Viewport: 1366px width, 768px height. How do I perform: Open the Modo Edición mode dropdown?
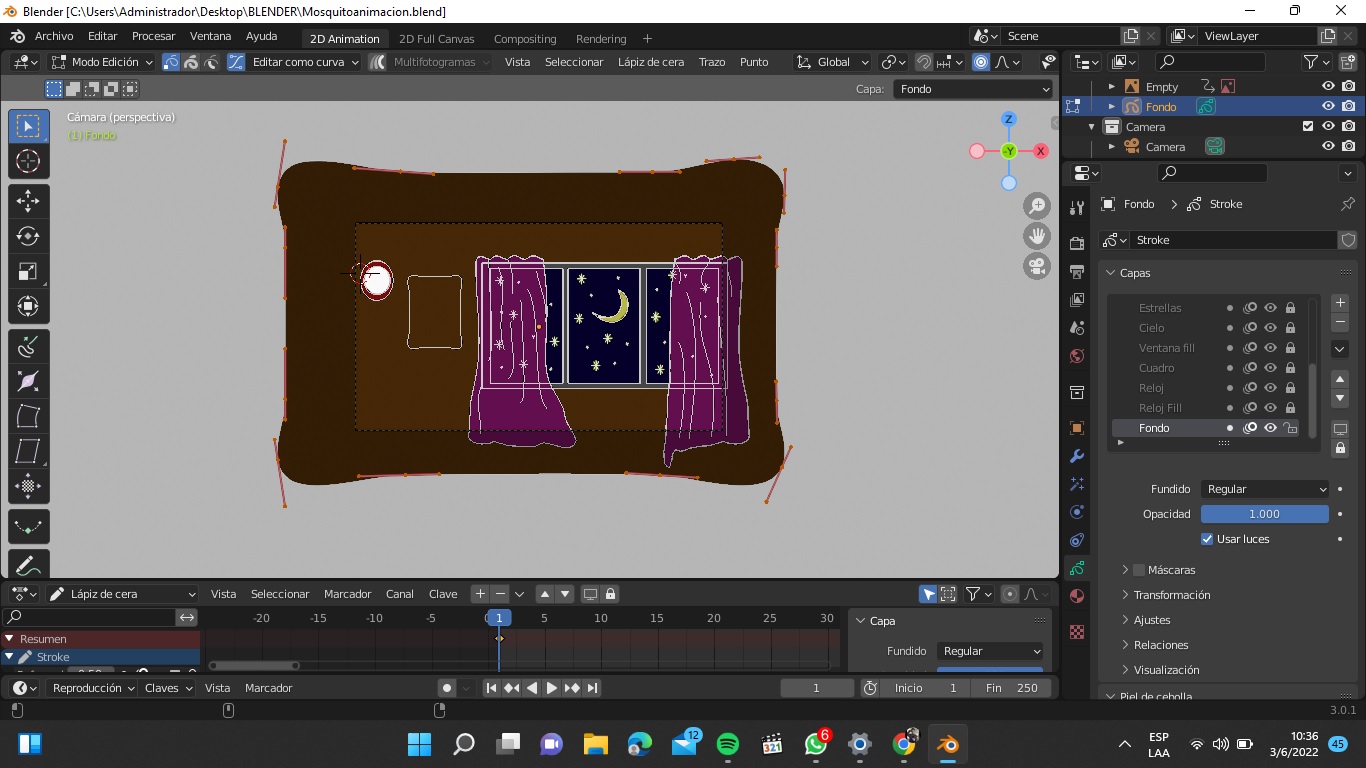[104, 62]
